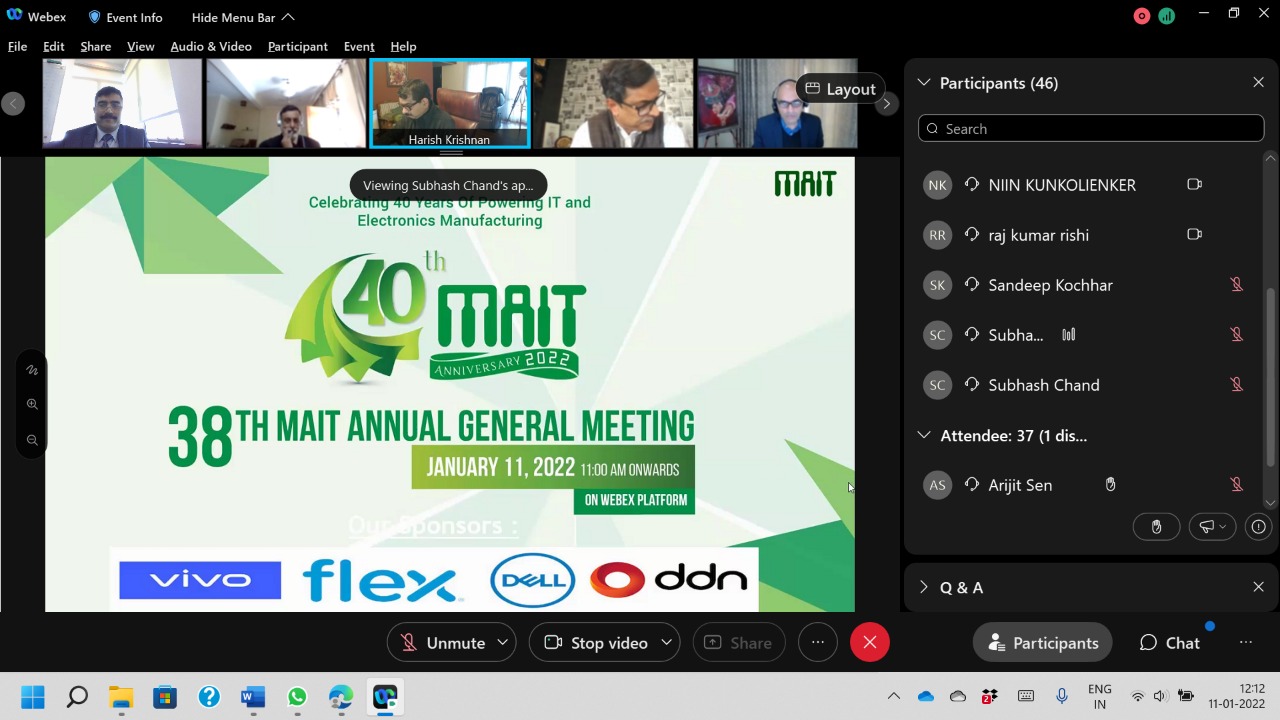Click the video strip divider handle
This screenshot has width=1280, height=720.
451,153
